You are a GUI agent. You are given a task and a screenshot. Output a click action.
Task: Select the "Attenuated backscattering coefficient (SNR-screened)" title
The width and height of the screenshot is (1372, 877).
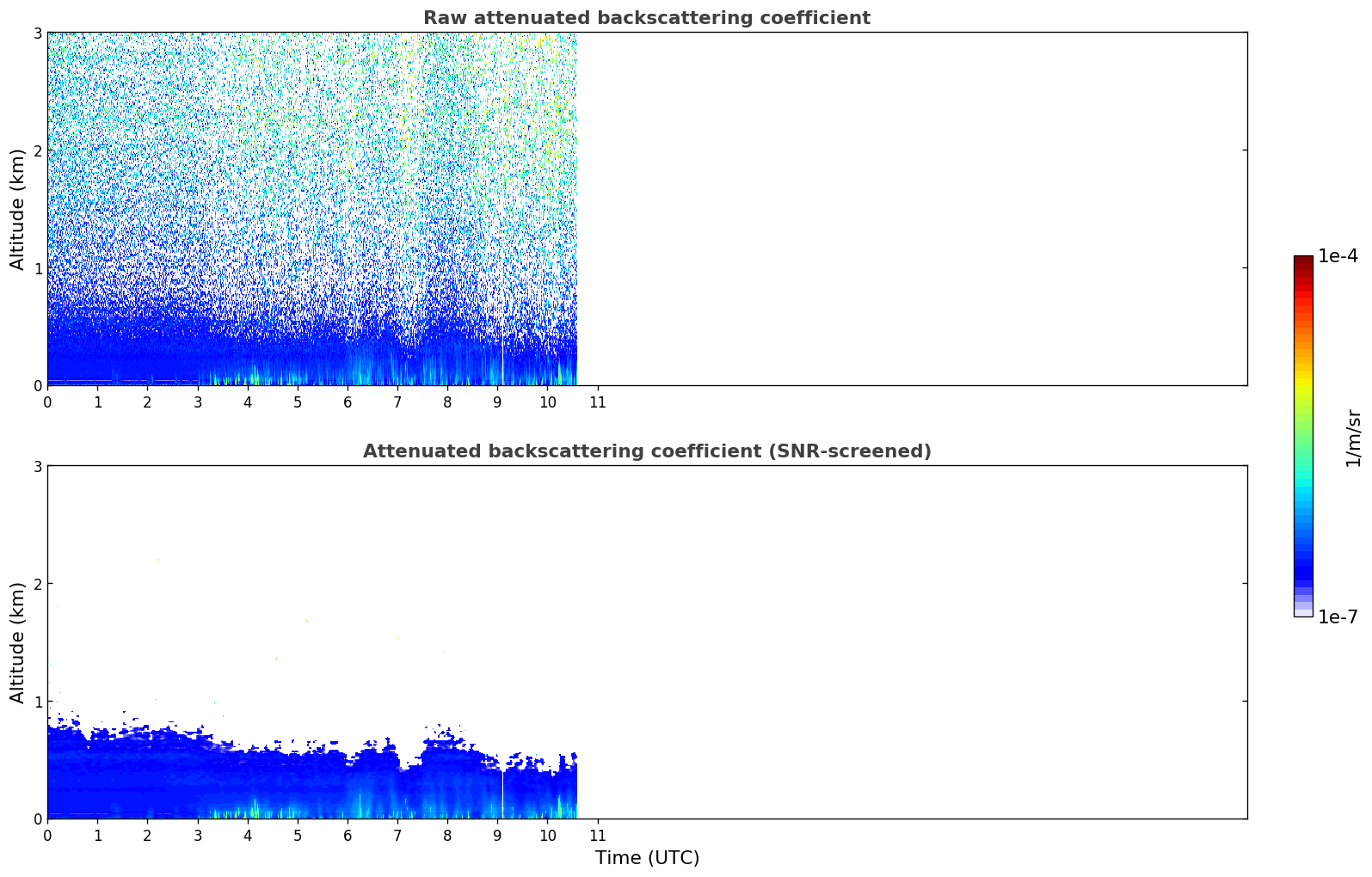pos(646,451)
